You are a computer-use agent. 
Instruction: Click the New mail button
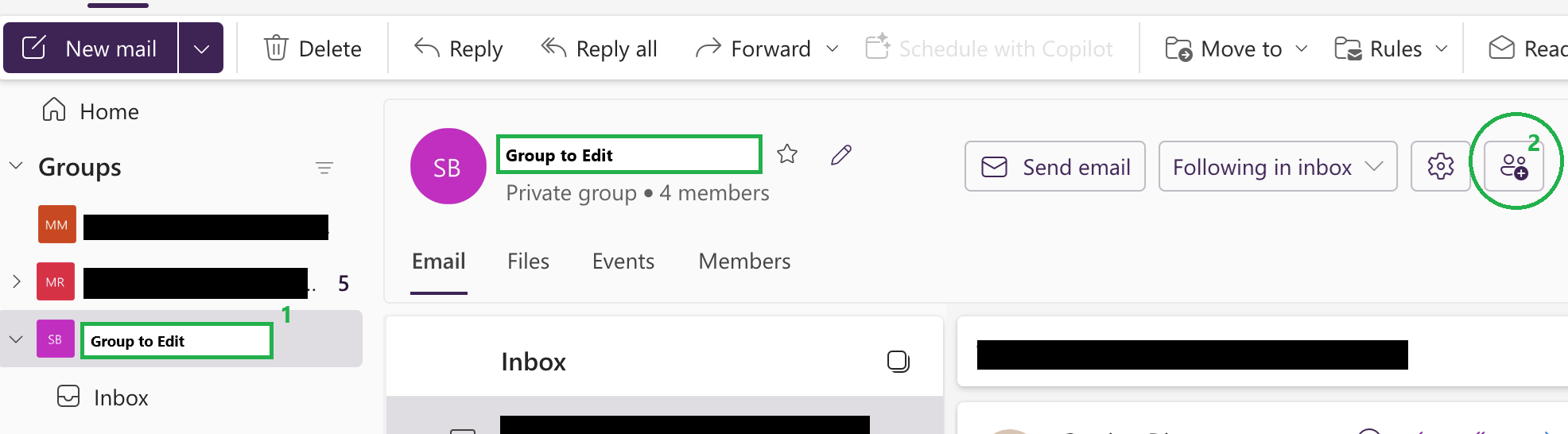(x=91, y=48)
